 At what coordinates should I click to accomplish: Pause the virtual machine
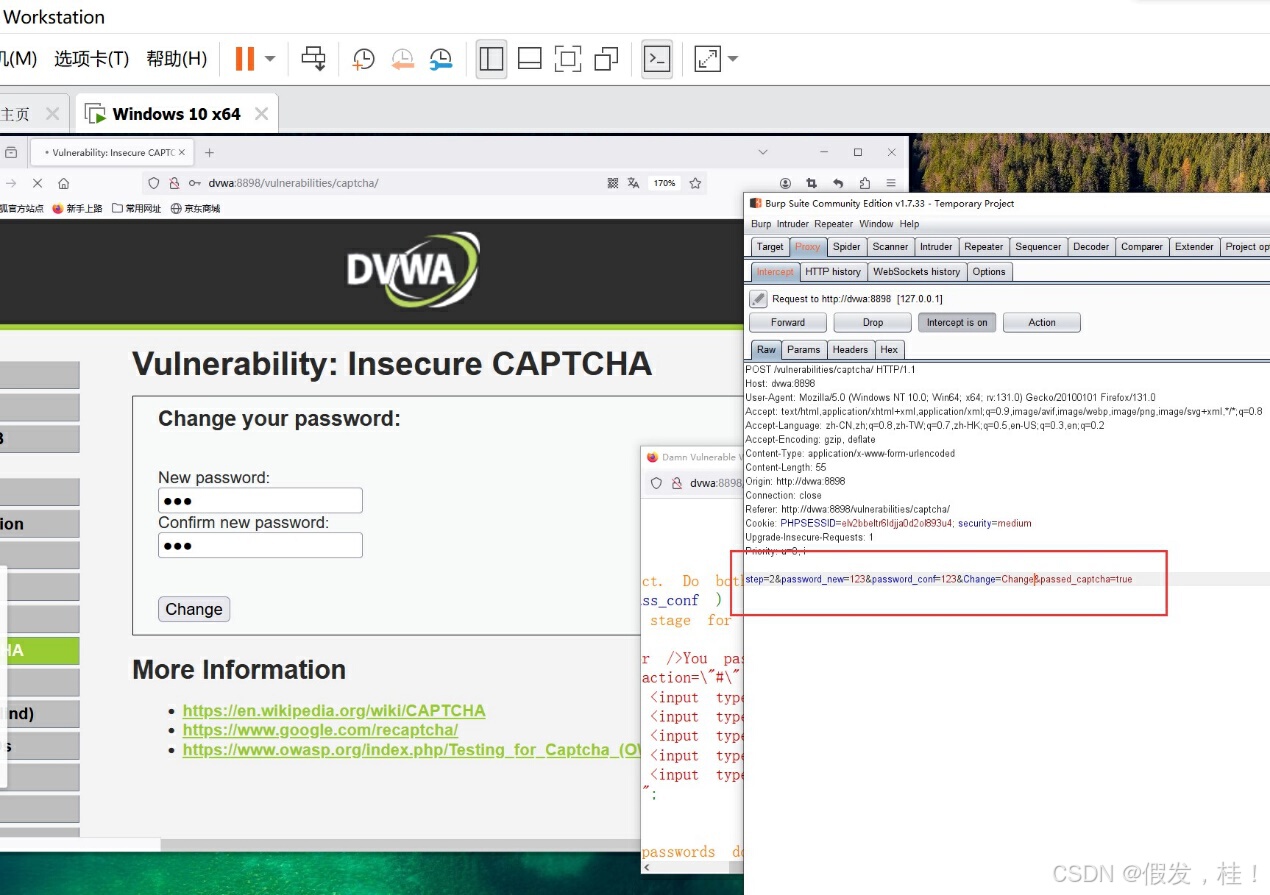point(244,58)
